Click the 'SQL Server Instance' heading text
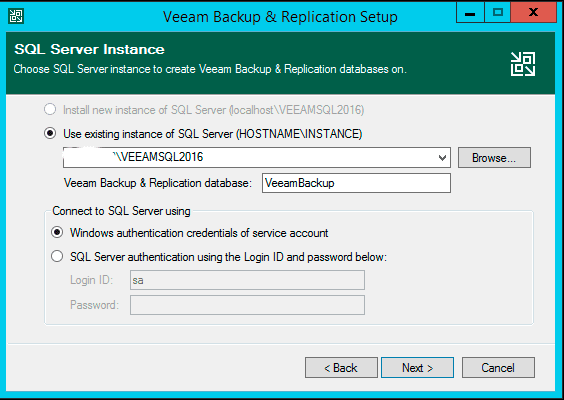564x400 pixels. pyautogui.click(x=89, y=49)
